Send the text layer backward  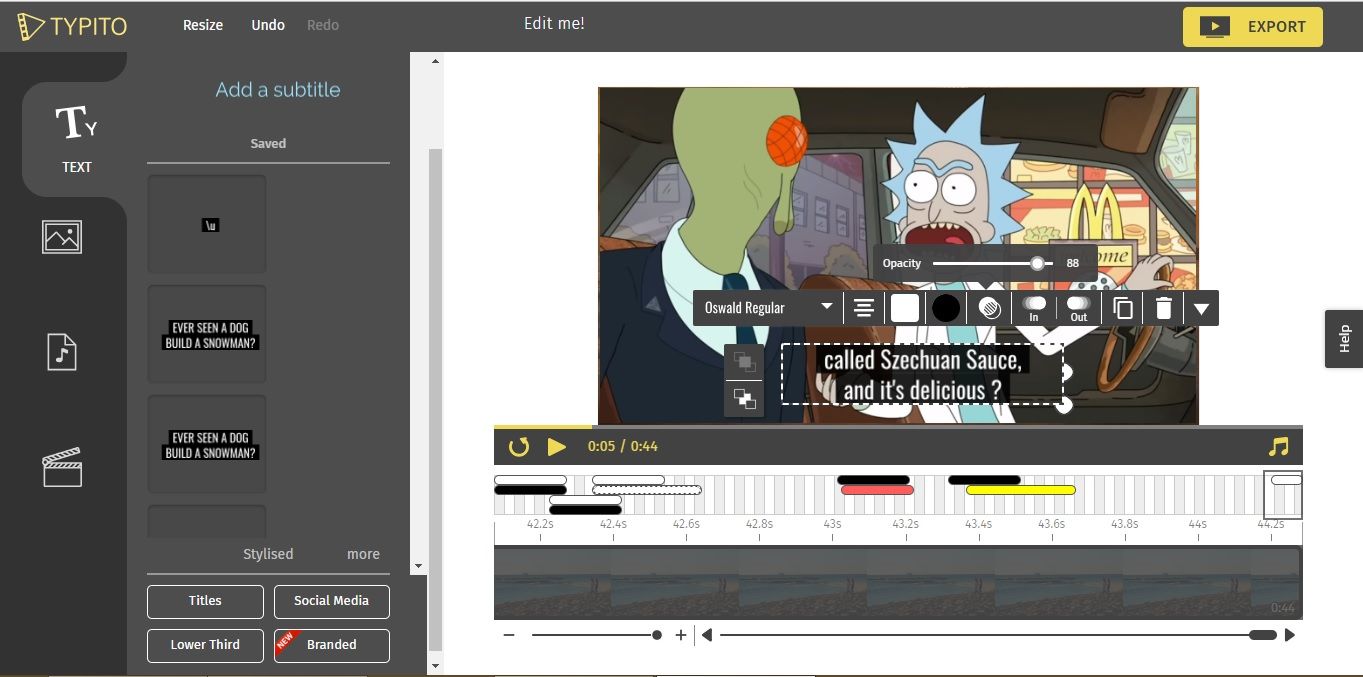(744, 400)
